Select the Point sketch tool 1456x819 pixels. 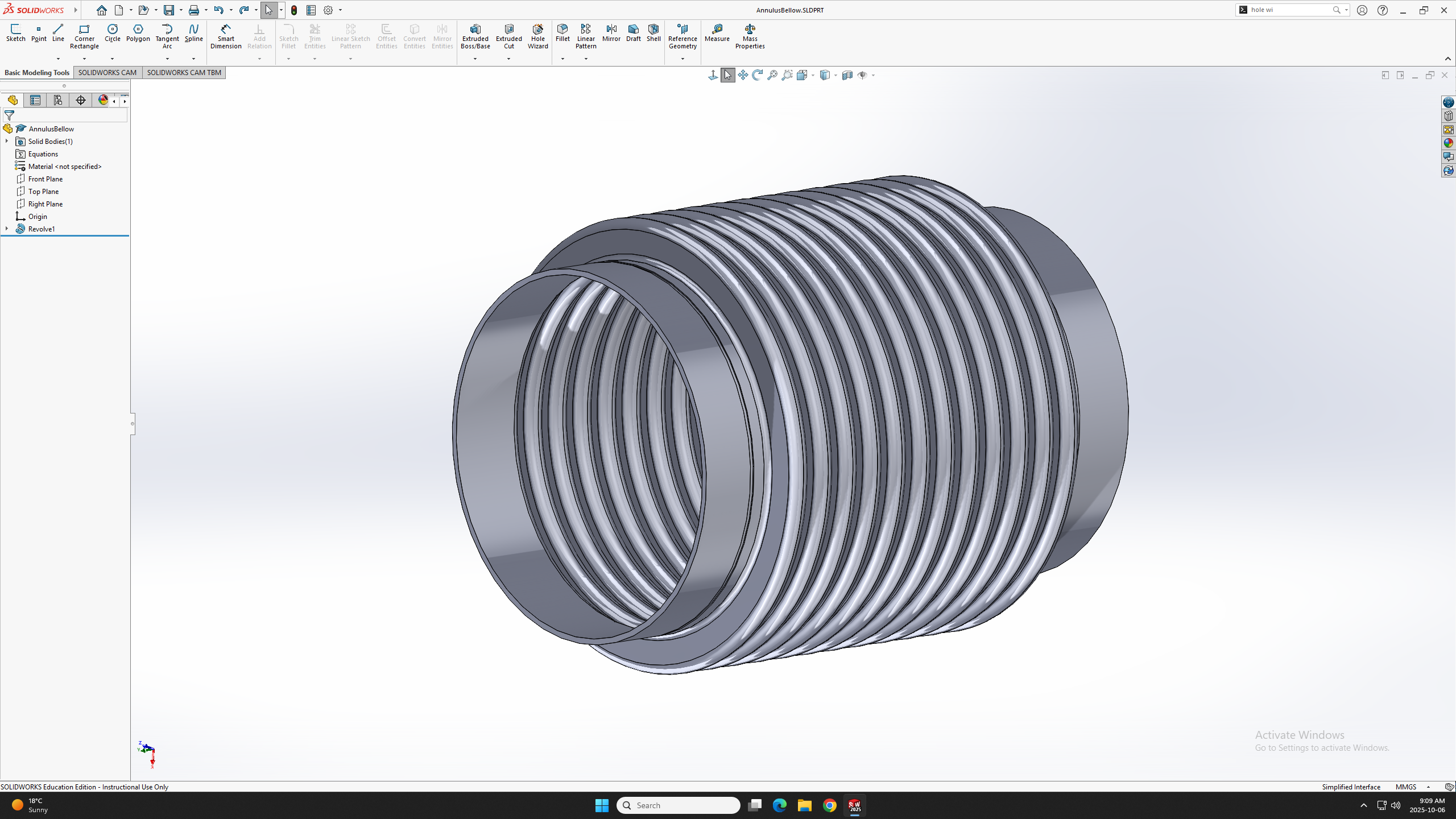point(39,33)
